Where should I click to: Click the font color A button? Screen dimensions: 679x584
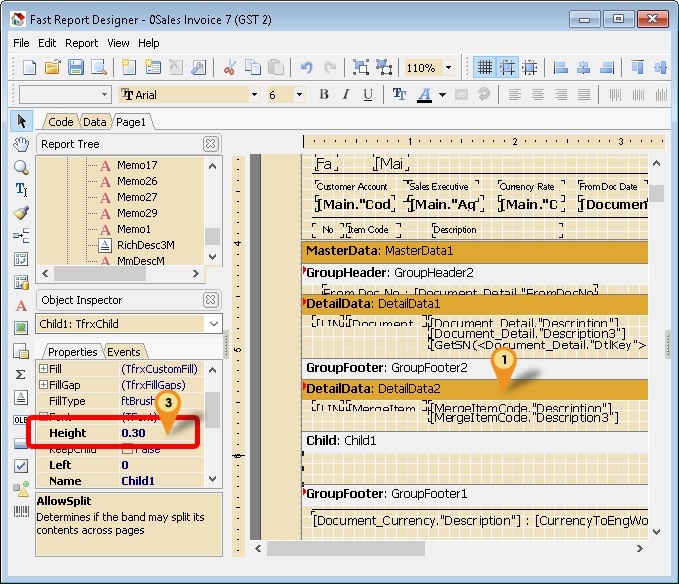426,95
